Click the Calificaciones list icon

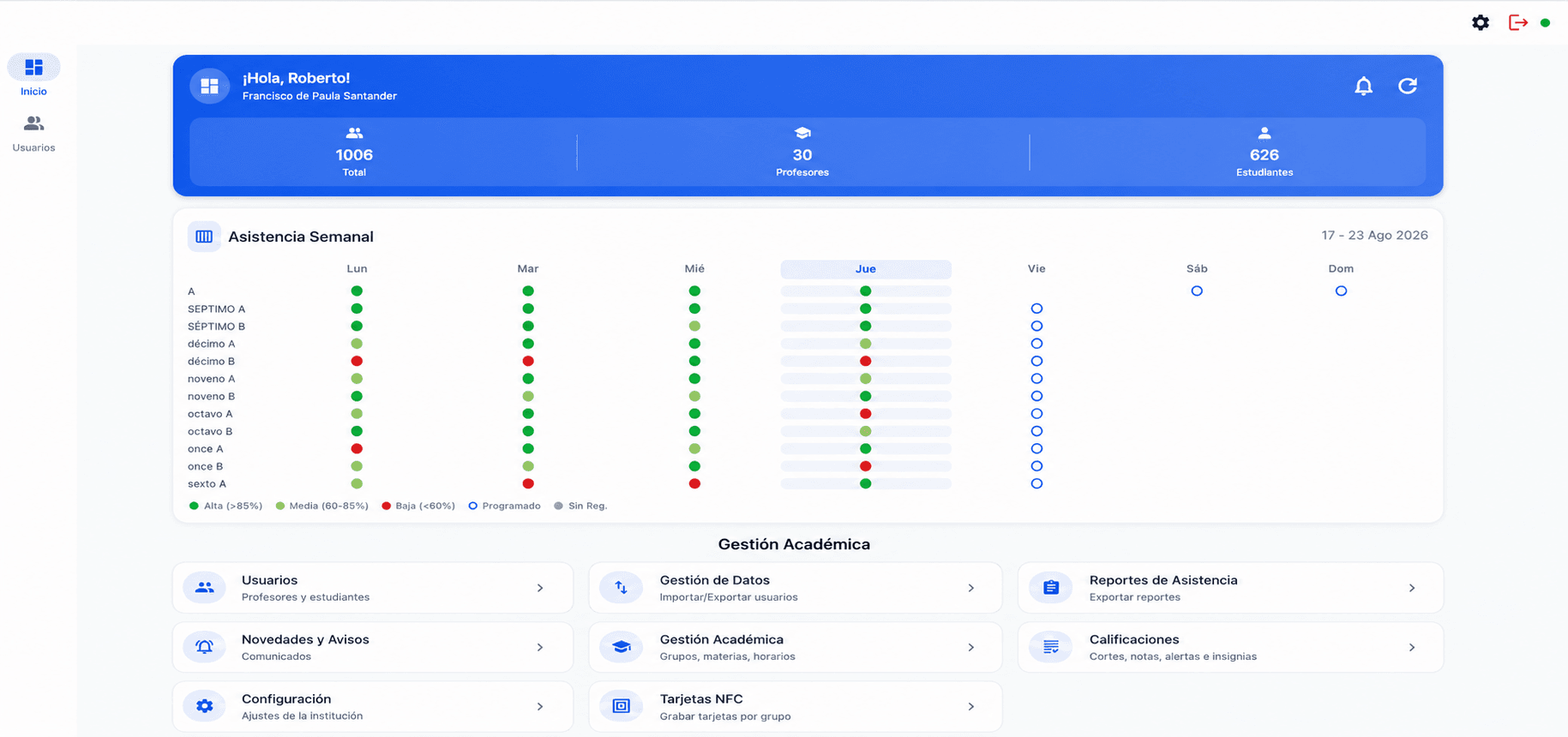1051,647
